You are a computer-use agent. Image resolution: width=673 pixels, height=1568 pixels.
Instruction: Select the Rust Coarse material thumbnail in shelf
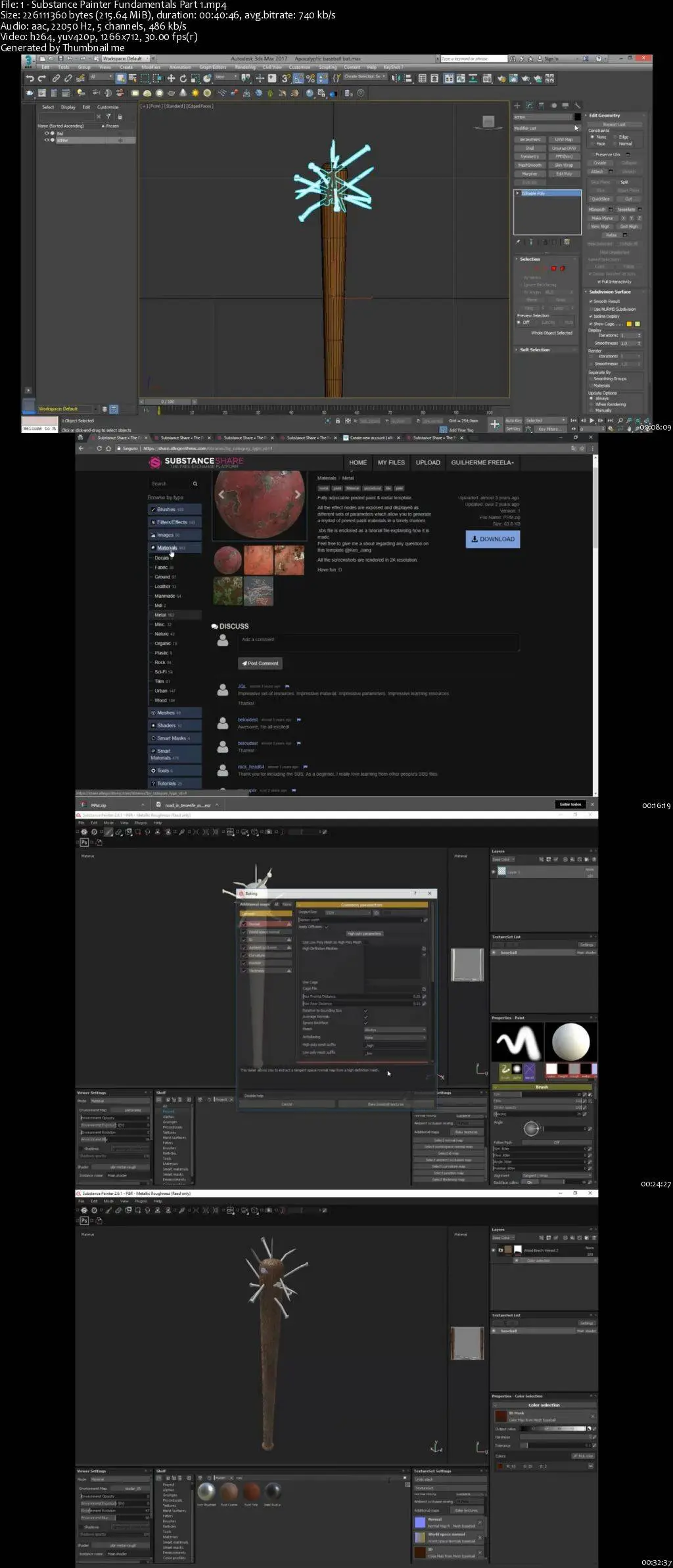229,1490
